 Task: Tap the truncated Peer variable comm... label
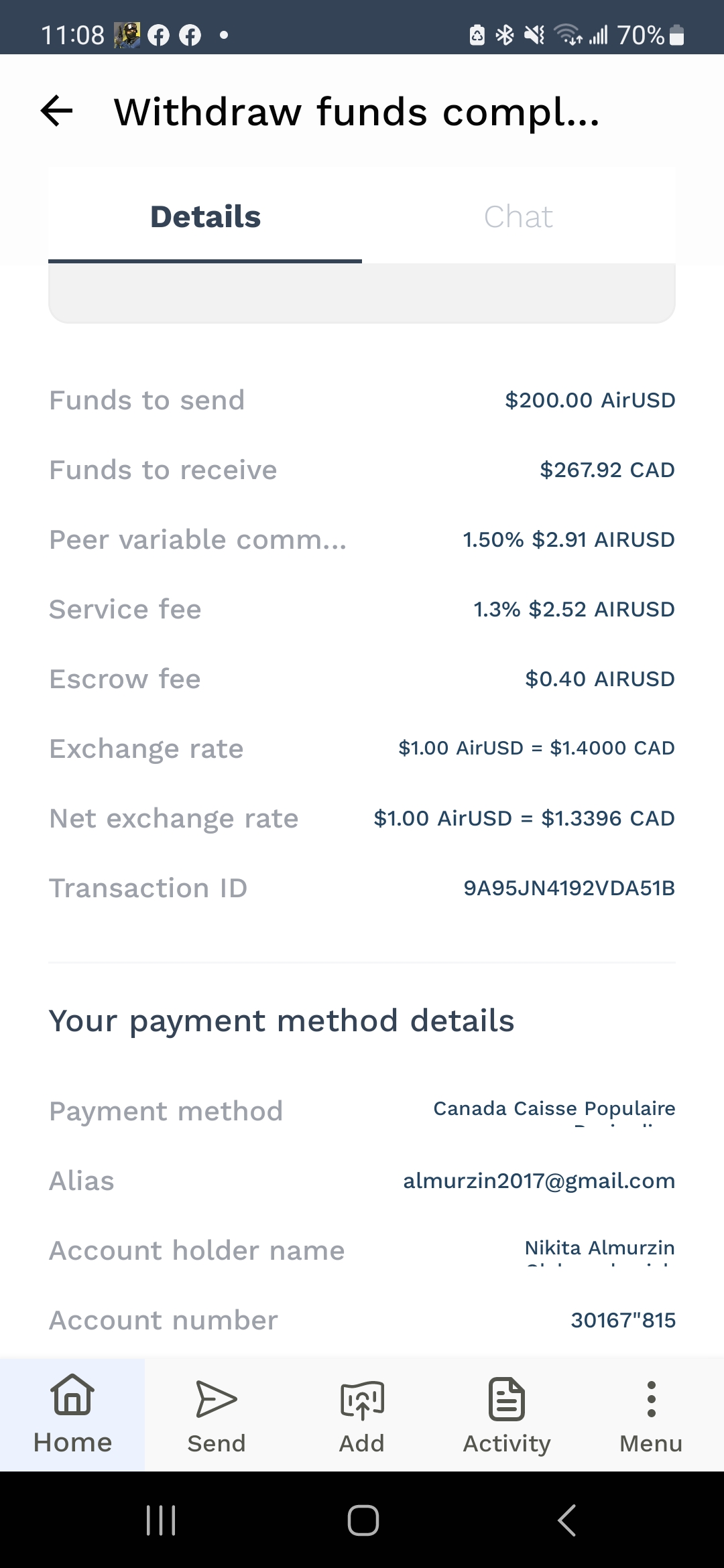(x=198, y=540)
